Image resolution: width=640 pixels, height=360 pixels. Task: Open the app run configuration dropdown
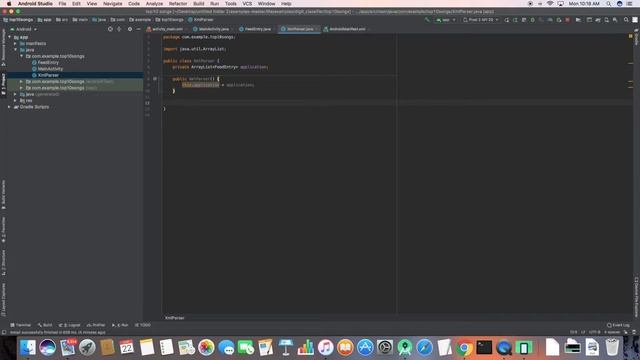click(445, 20)
